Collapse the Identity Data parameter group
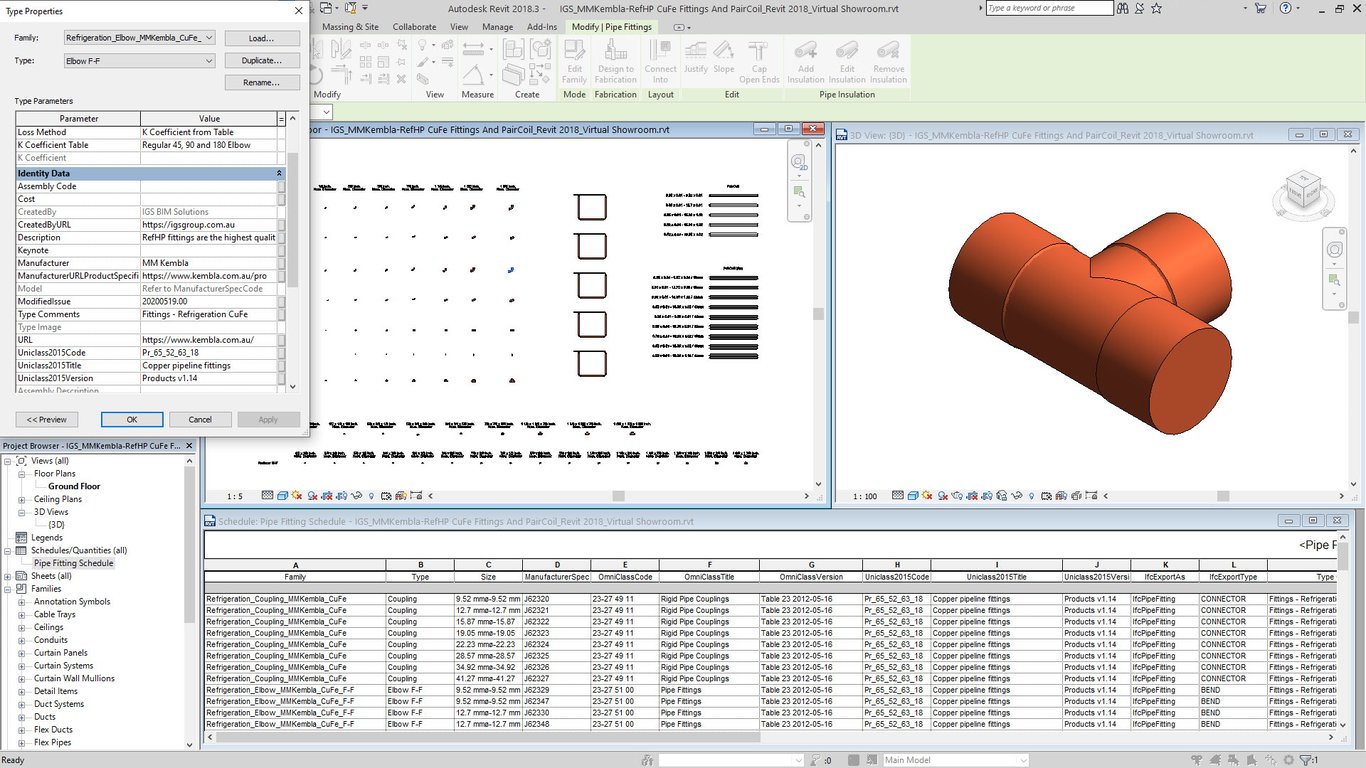 tap(280, 174)
